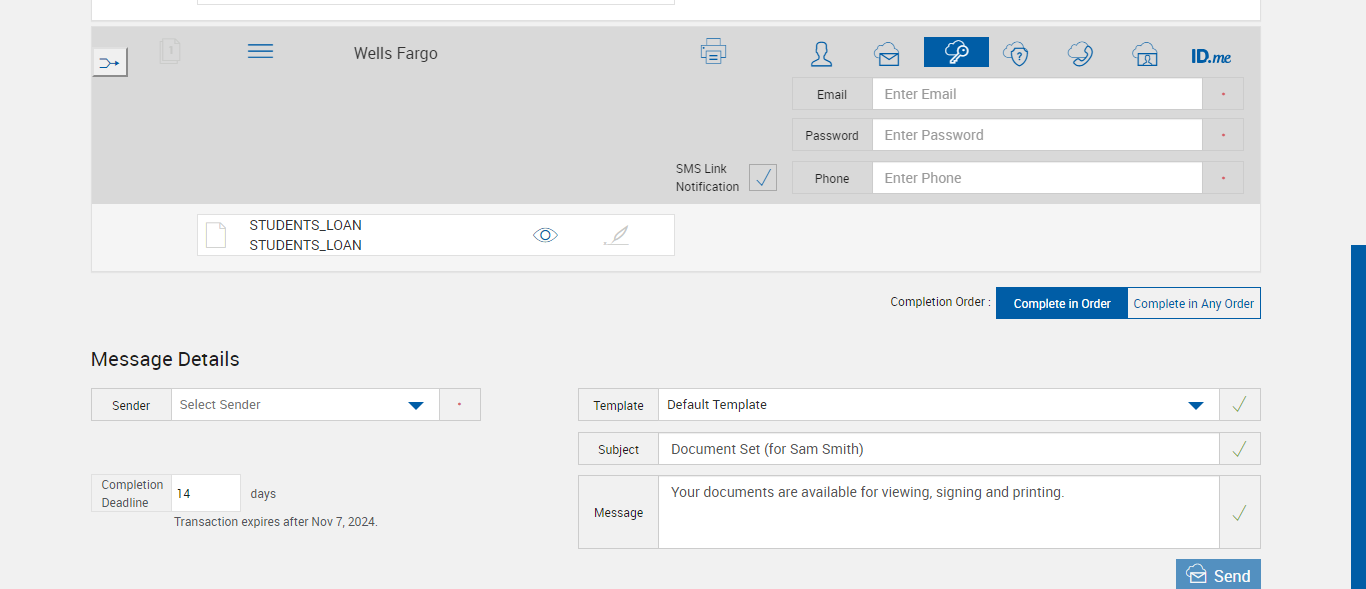
Task: Toggle view eye for STUDENTS_LOAN document
Action: tap(545, 235)
